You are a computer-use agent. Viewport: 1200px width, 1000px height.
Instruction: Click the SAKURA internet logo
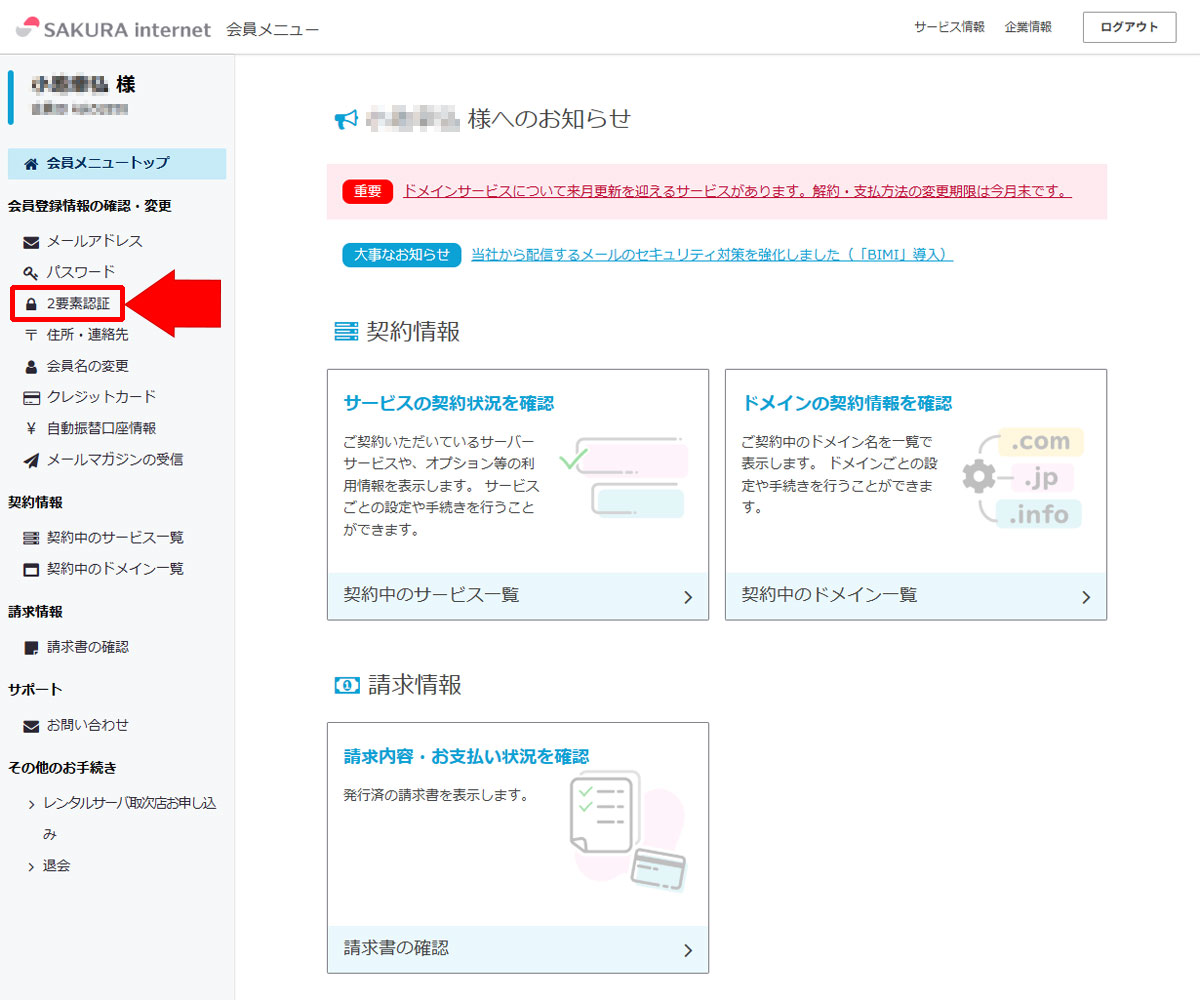point(114,28)
